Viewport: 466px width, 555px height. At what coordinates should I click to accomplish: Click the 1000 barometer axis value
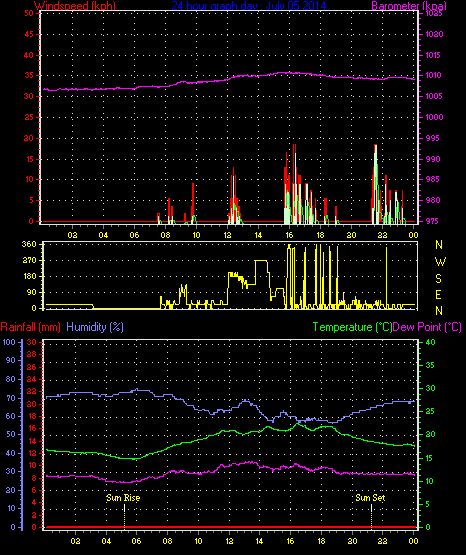pos(434,117)
